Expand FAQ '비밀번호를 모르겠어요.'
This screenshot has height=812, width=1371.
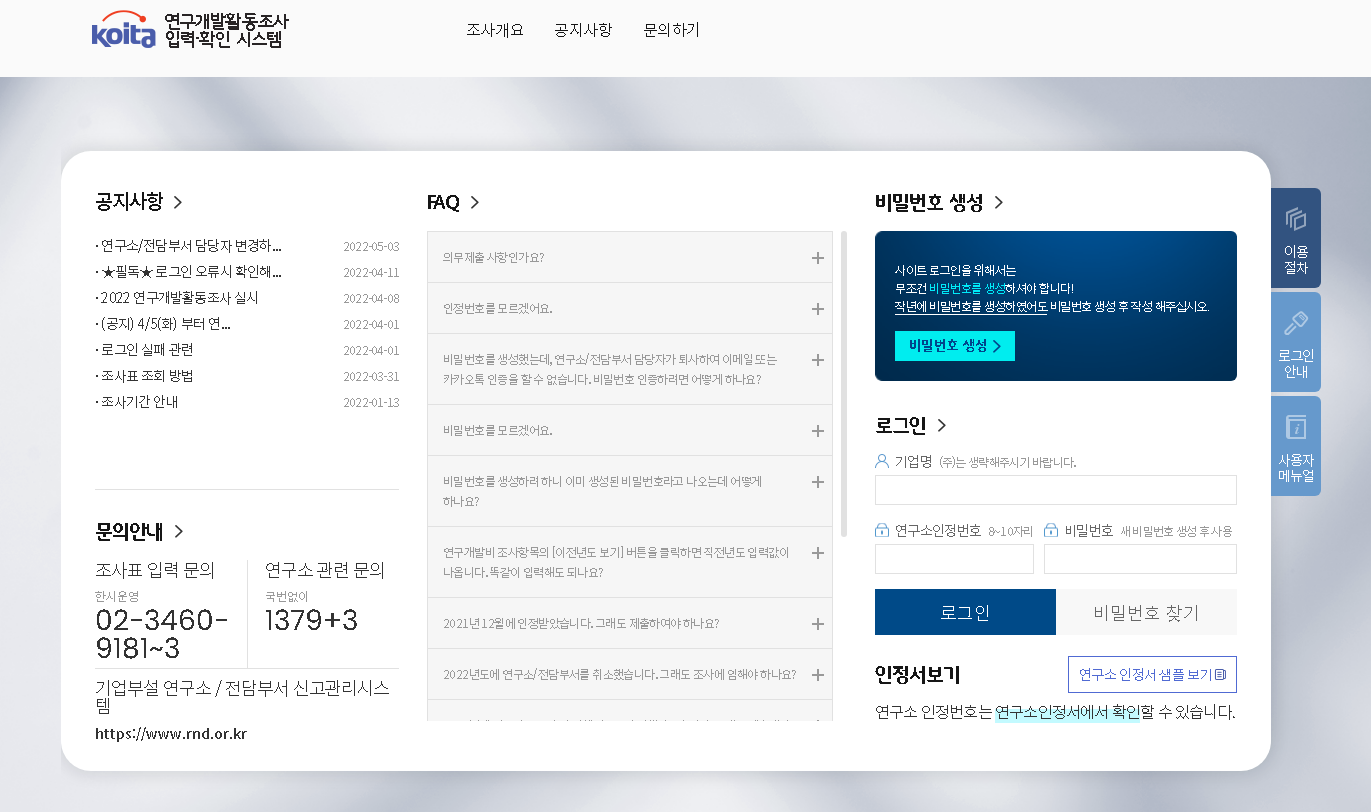[x=630, y=430]
